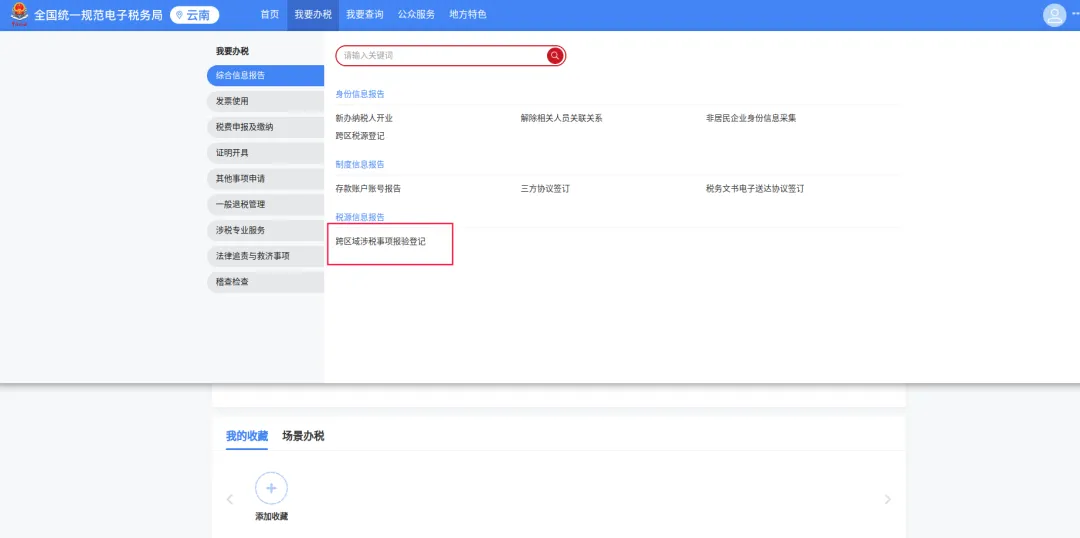The width and height of the screenshot is (1080, 538).
Task: Open the 公众服务 menu
Action: click(416, 14)
